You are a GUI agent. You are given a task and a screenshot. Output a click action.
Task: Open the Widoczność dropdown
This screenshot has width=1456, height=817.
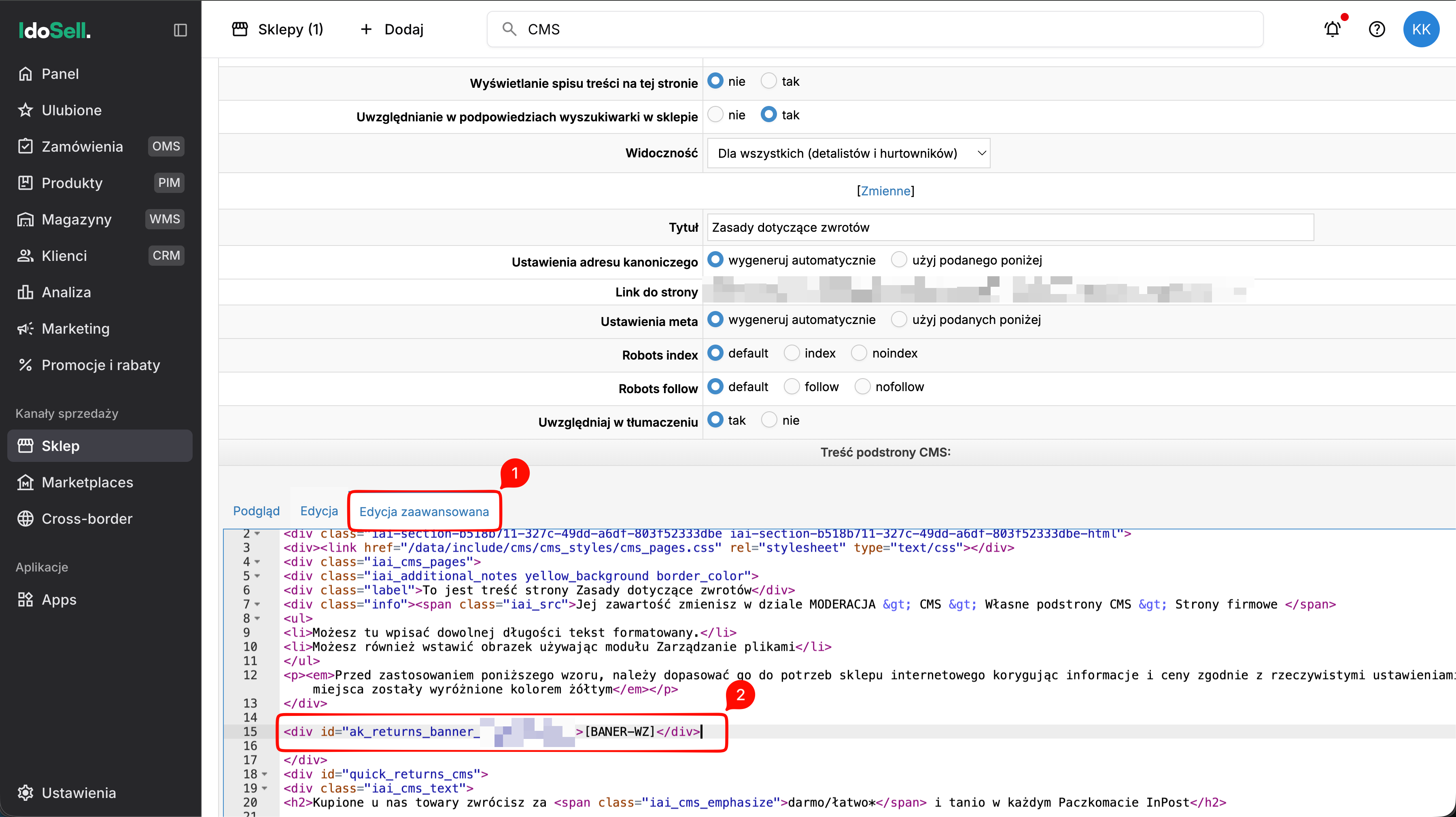(x=849, y=153)
